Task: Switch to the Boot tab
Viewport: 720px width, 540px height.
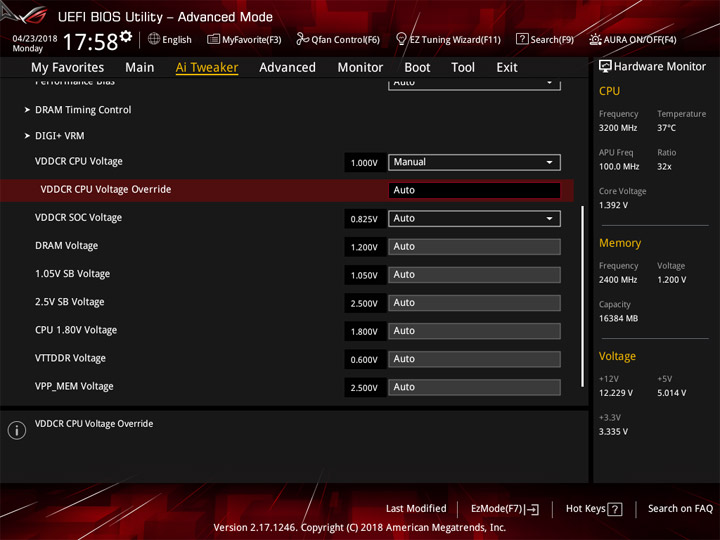Action: 417,68
